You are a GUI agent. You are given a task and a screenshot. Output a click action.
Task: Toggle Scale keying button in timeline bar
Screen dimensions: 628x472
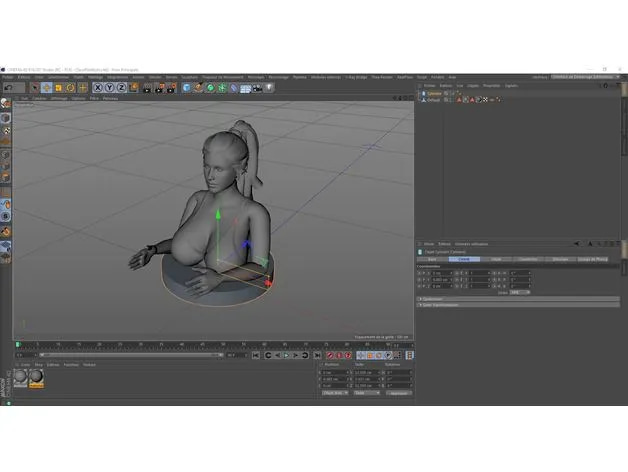point(370,355)
